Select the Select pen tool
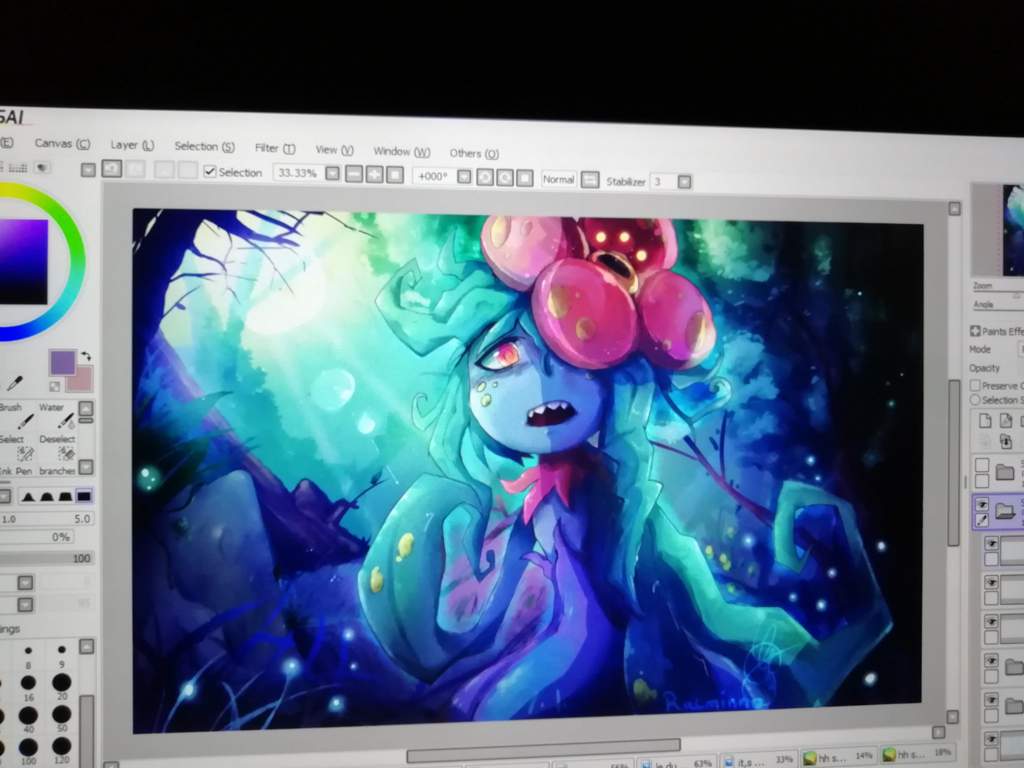Viewport: 1024px width, 768px height. click(16, 447)
